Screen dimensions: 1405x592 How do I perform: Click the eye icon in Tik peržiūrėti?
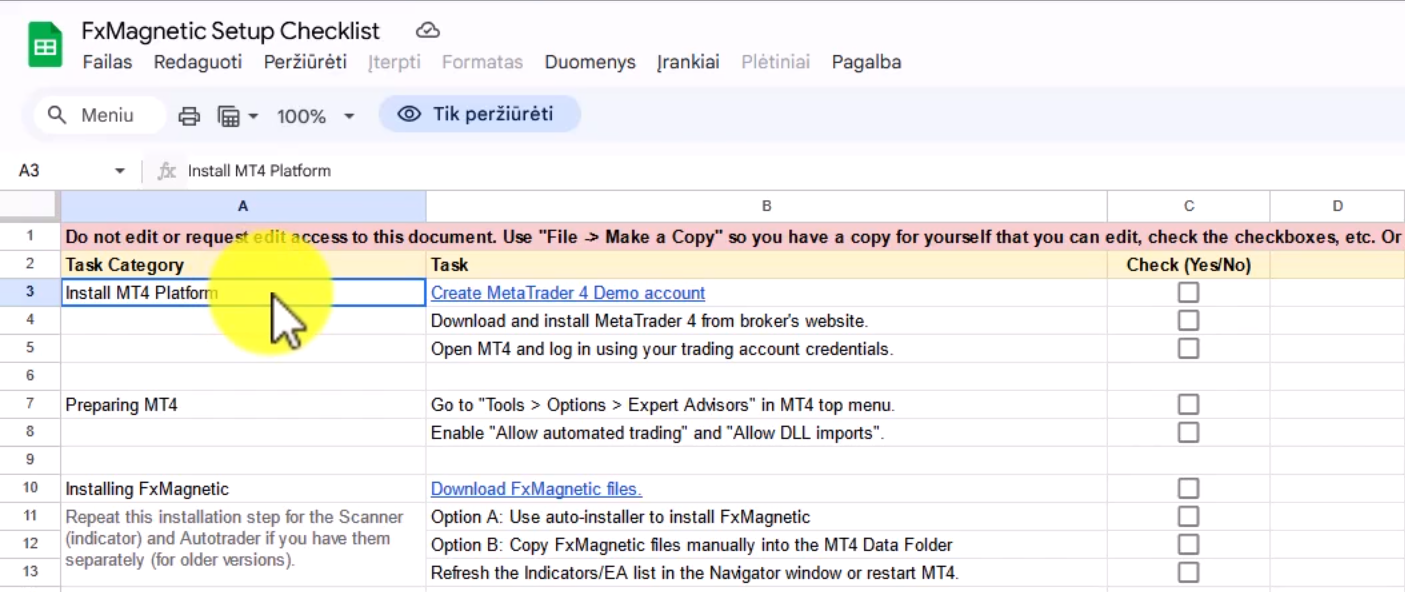(409, 114)
